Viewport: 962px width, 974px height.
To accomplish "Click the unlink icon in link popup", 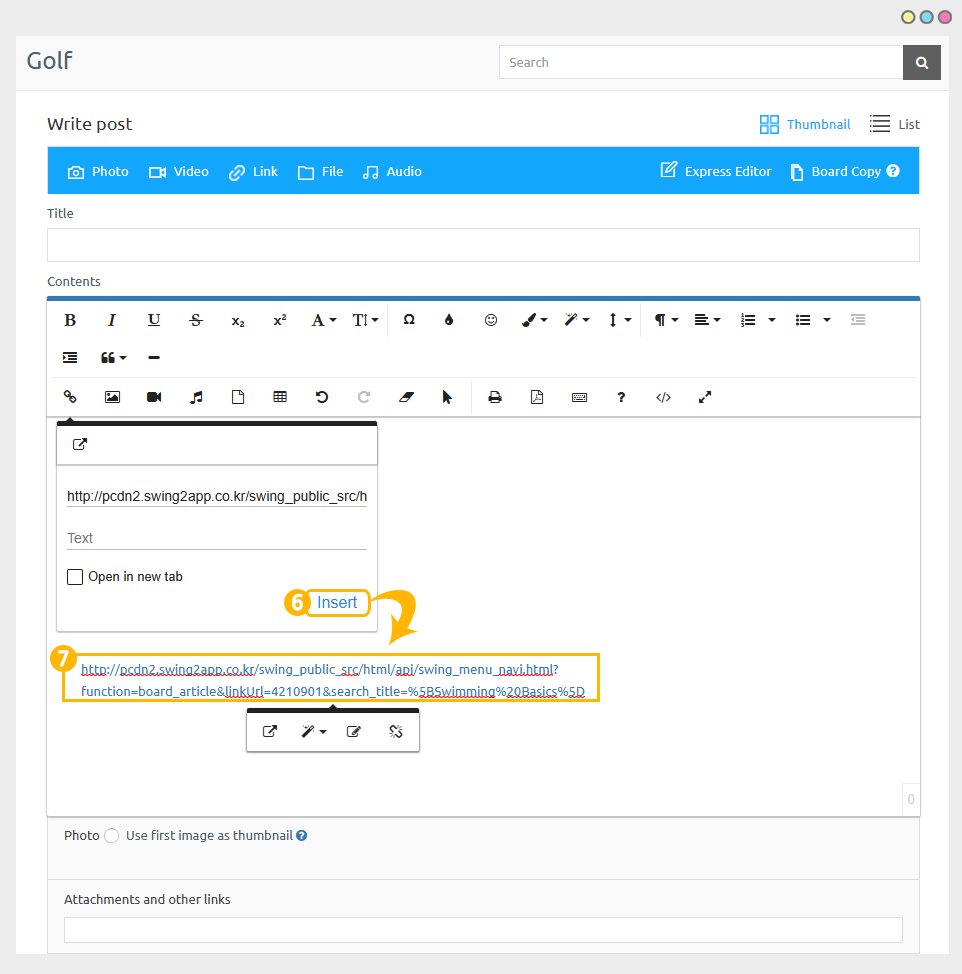I will (x=396, y=731).
